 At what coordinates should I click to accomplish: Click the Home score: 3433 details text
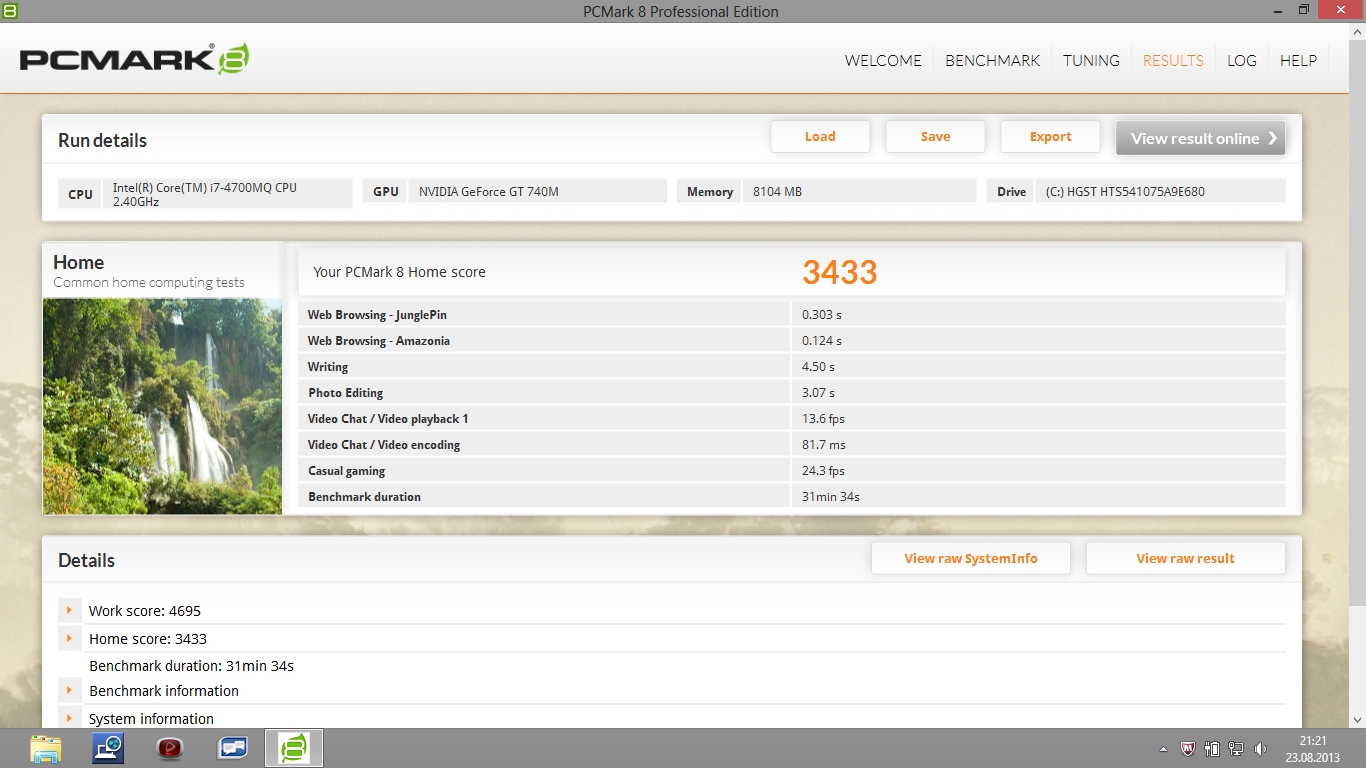click(x=148, y=639)
